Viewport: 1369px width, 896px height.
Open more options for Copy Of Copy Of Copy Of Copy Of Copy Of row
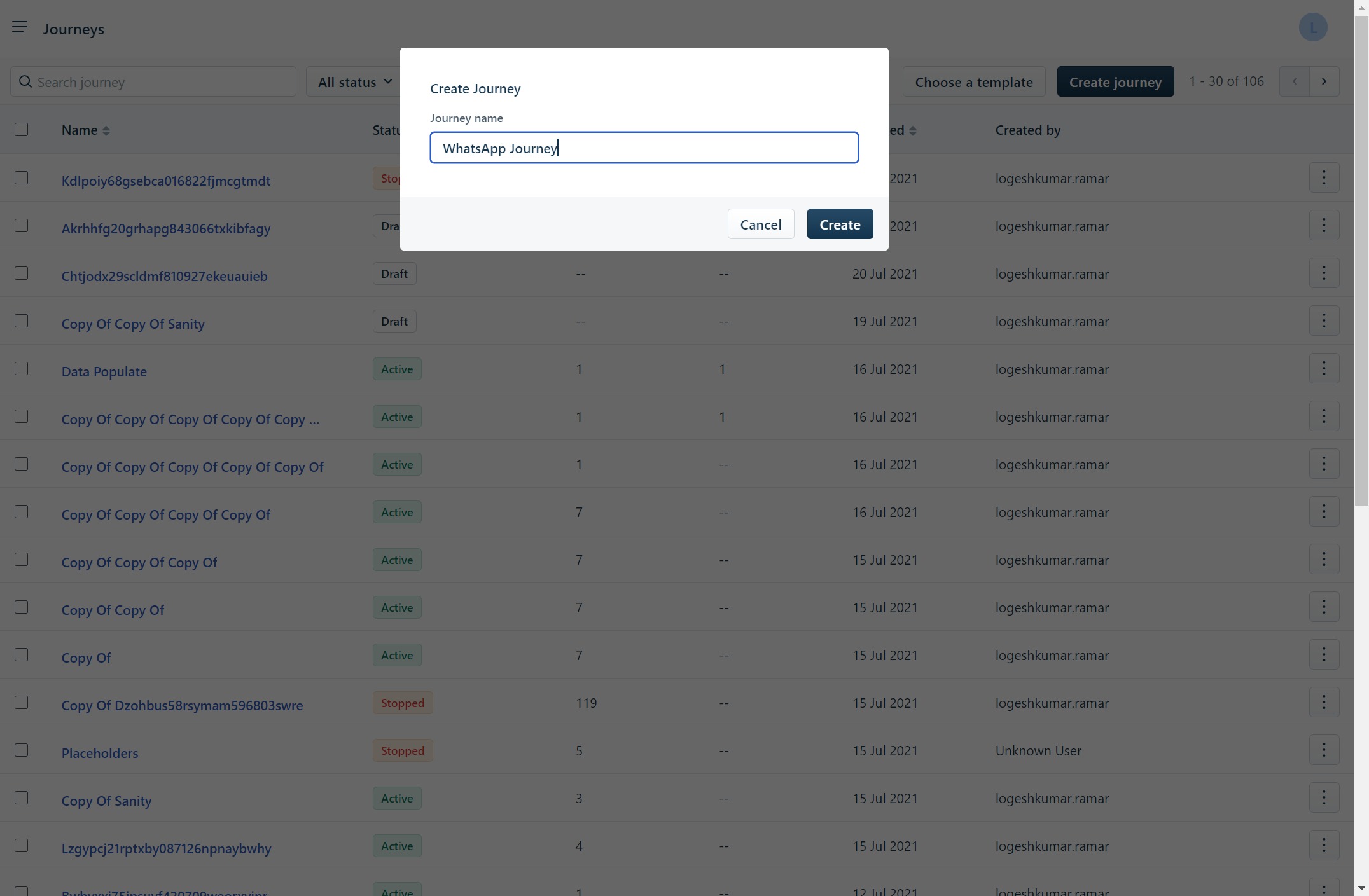tap(1324, 464)
